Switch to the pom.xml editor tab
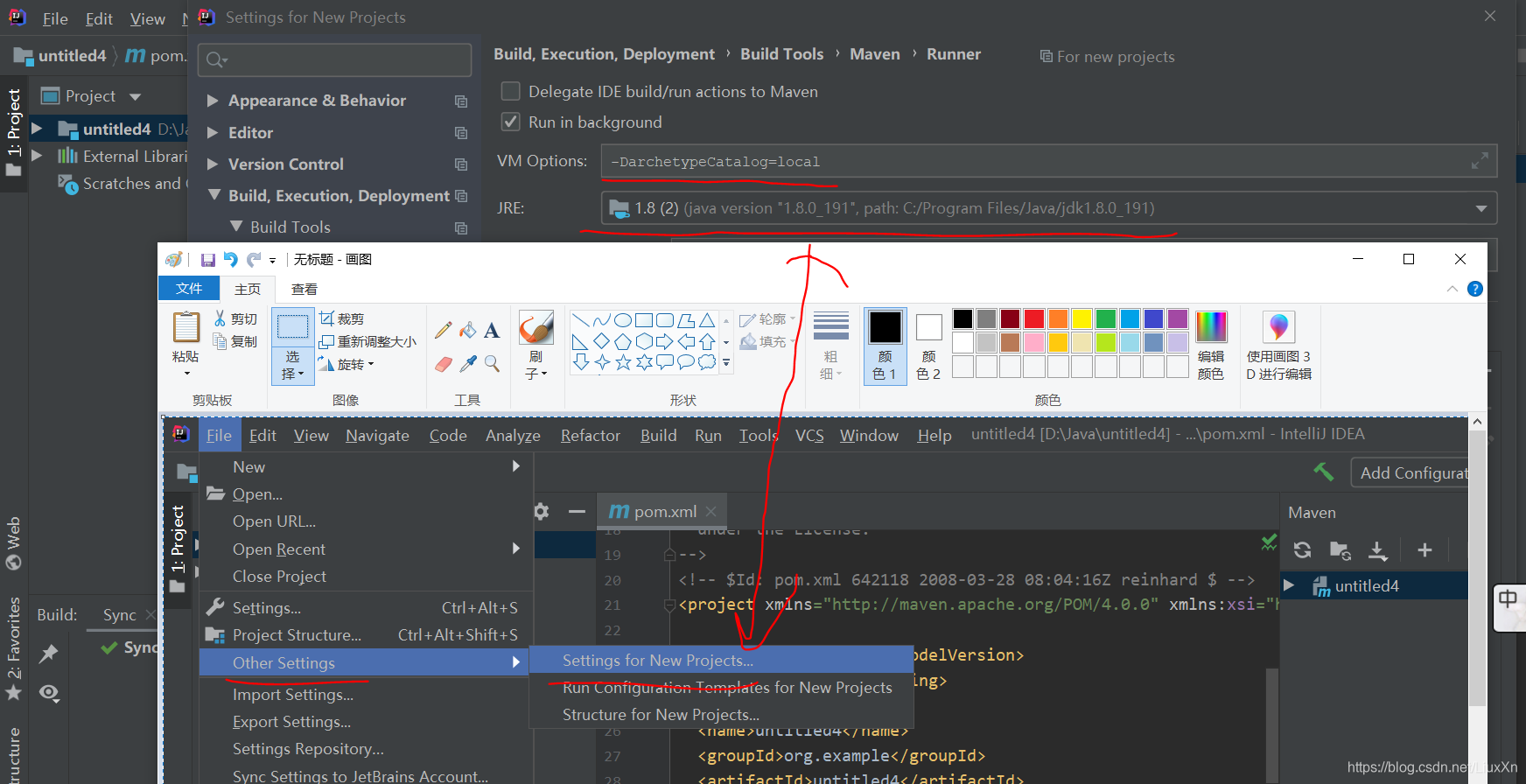The image size is (1526, 784). pyautogui.click(x=662, y=511)
